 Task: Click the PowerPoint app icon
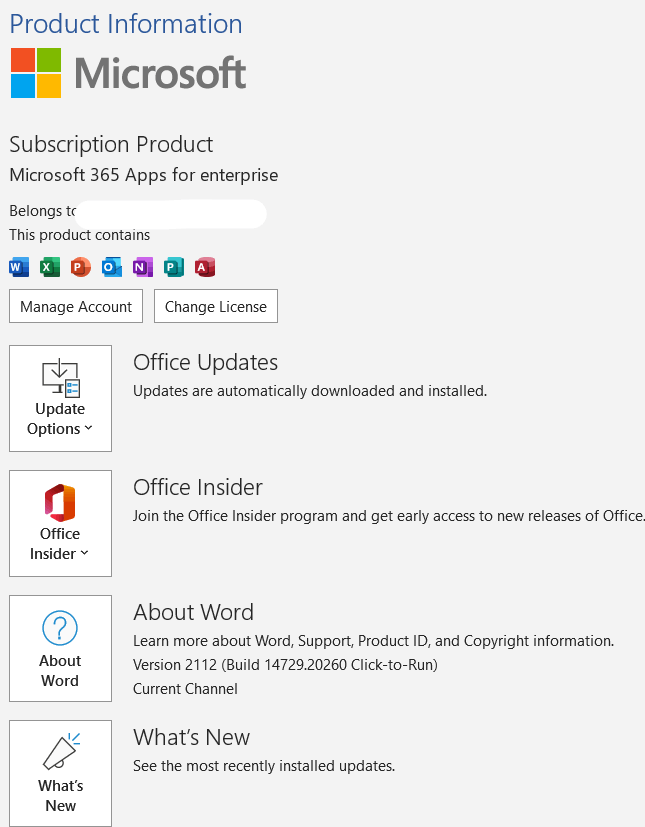[81, 267]
